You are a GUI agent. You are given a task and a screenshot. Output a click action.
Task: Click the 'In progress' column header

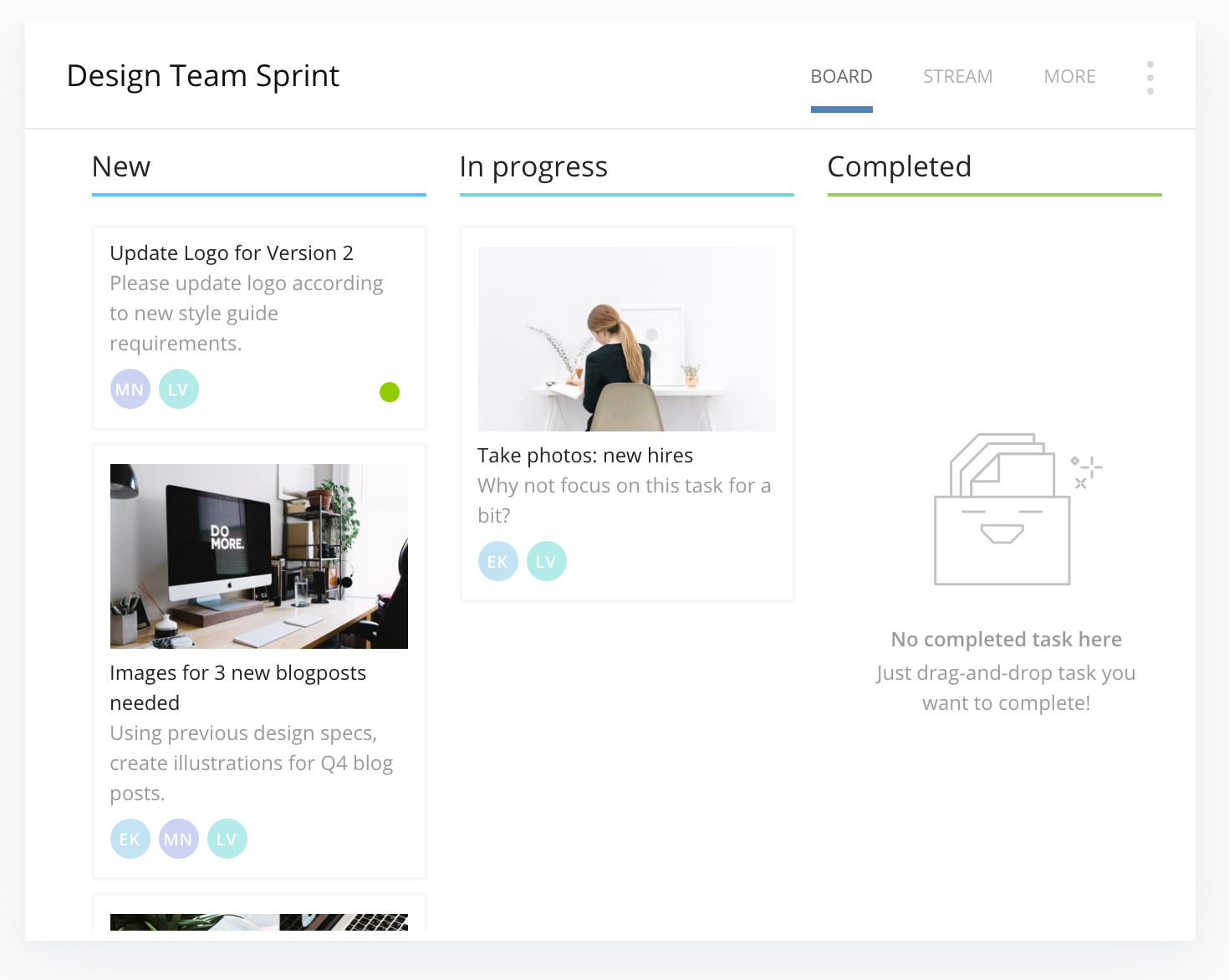[x=533, y=166]
